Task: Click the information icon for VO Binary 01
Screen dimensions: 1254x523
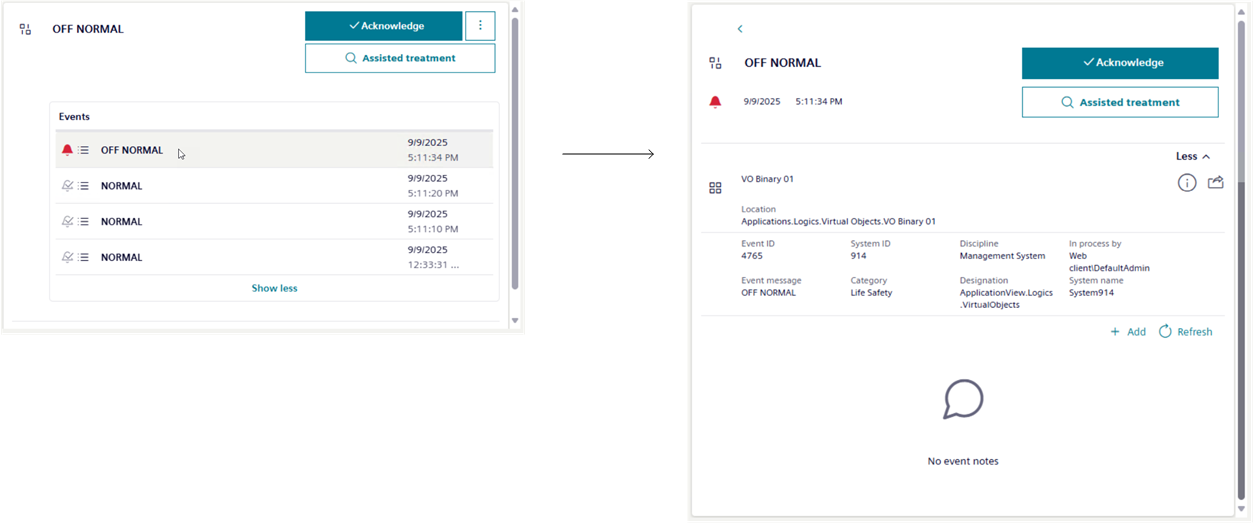Action: pos(1186,183)
